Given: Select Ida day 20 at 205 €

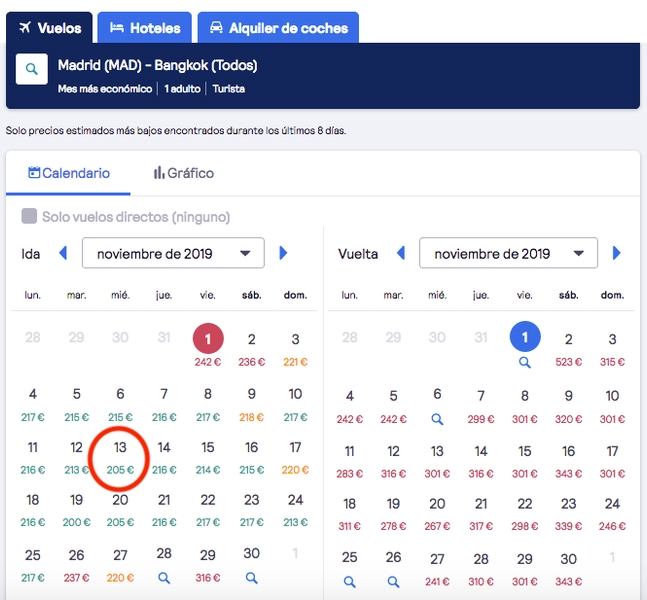Looking at the screenshot, I should click(120, 510).
